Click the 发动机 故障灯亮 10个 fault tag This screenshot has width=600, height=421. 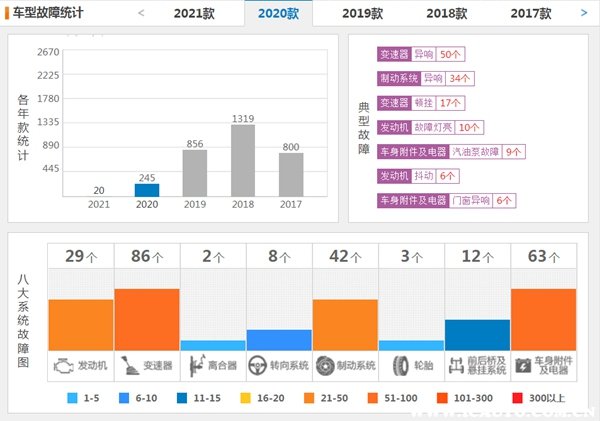click(430, 127)
